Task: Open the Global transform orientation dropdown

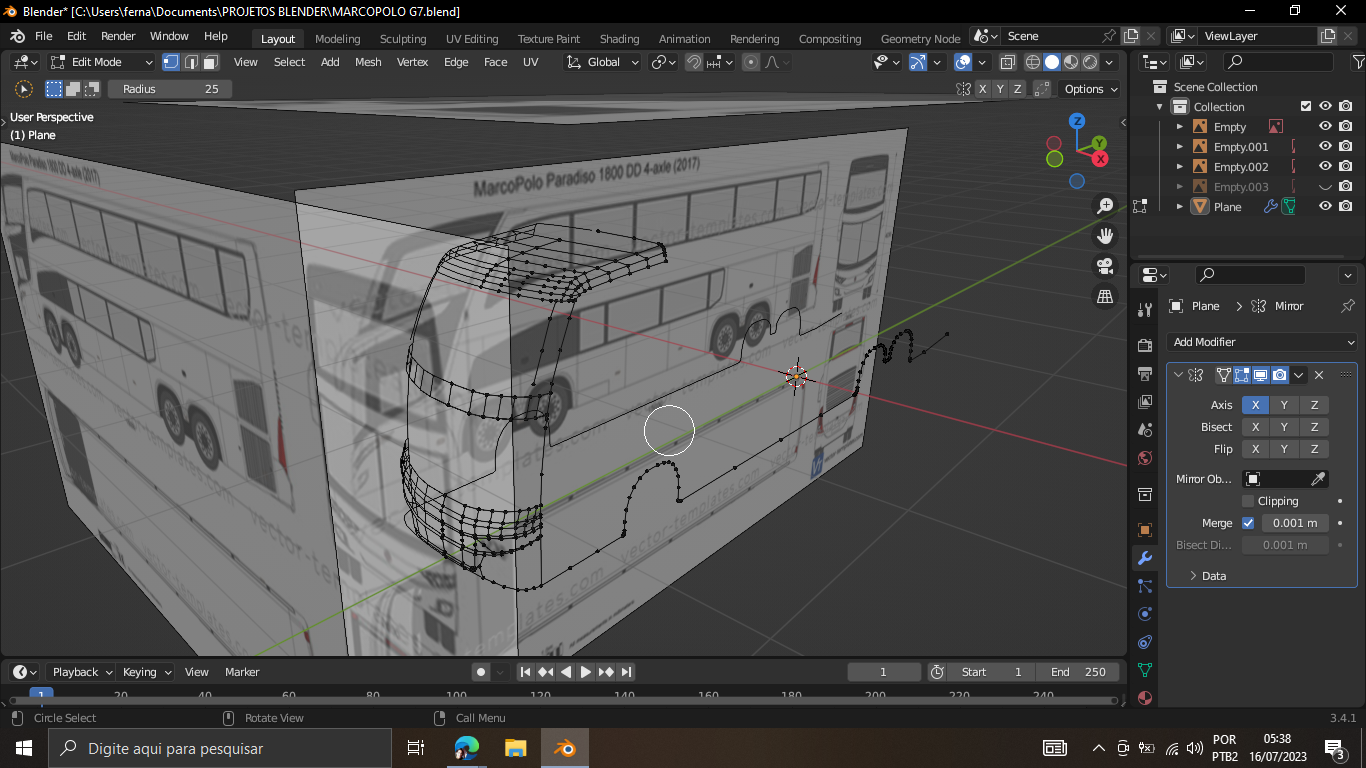Action: pyautogui.click(x=602, y=62)
